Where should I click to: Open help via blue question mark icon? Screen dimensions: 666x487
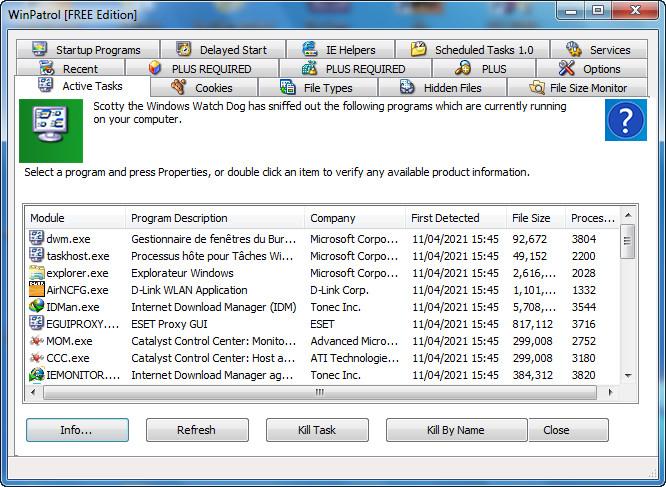point(626,120)
